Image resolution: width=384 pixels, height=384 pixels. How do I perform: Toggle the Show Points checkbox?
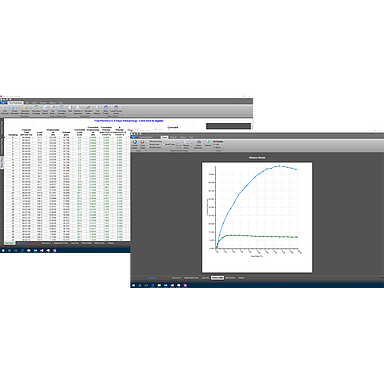[154, 144]
